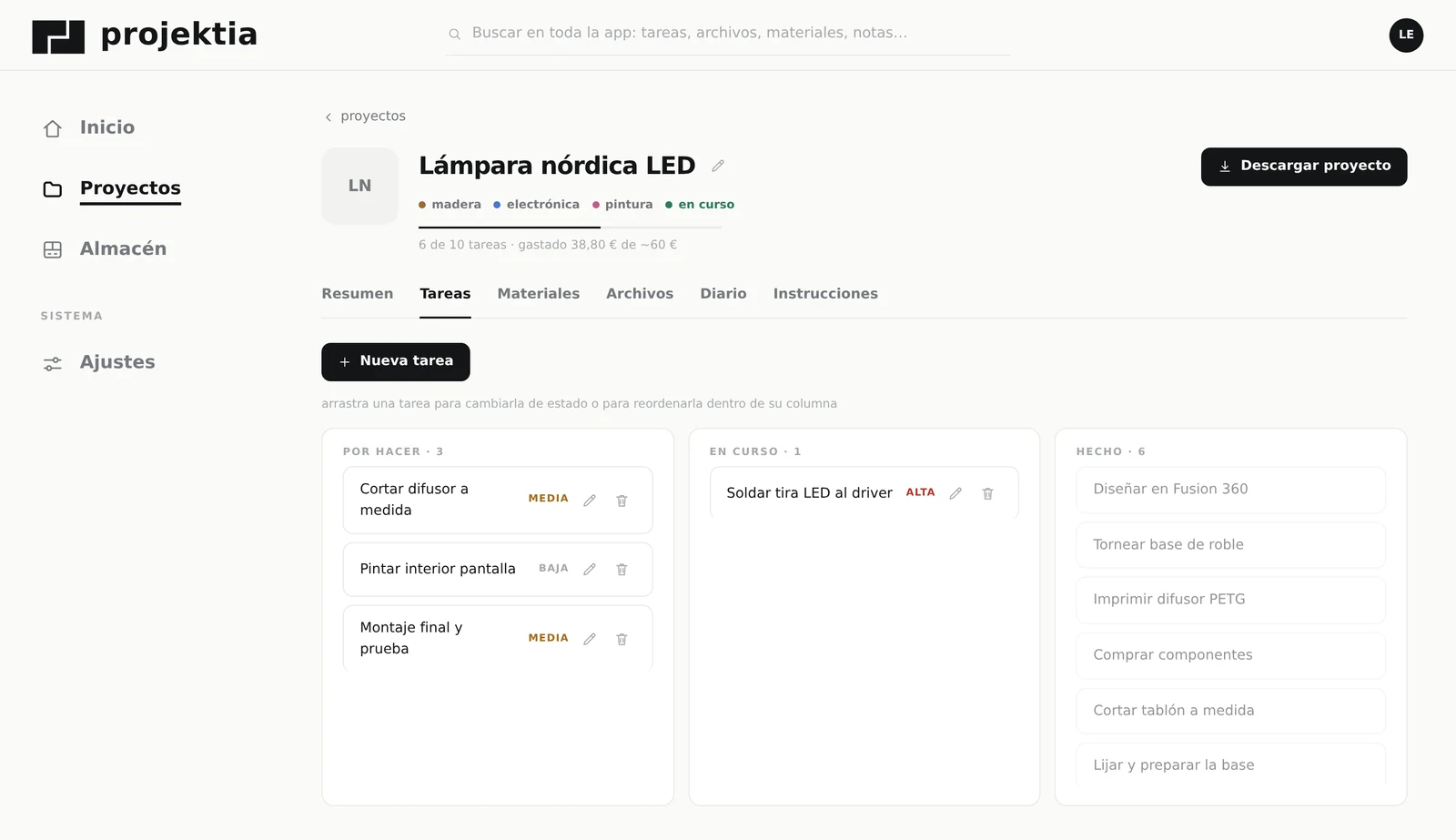This screenshot has height=840, width=1456.
Task: Edit the Cortar difusor a medida task
Action: pyautogui.click(x=590, y=501)
